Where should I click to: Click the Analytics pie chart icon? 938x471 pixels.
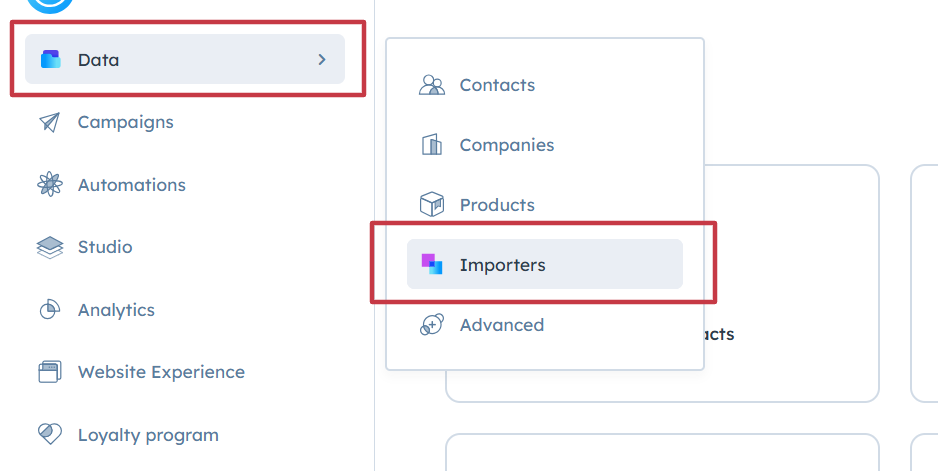point(50,310)
